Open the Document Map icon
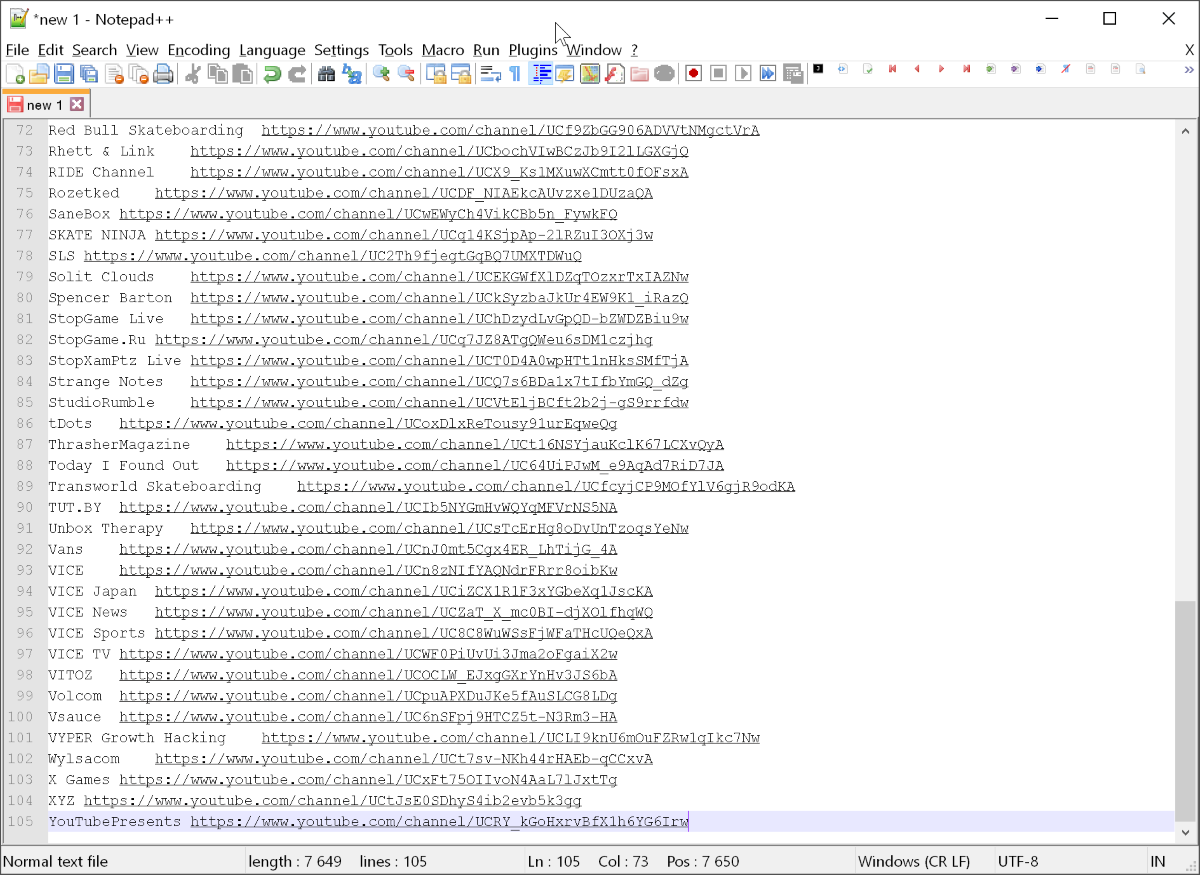The image size is (1200, 875). (590, 73)
